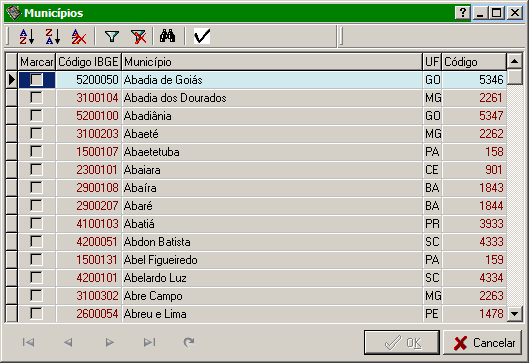
Task: Click the scrollbar up arrow
Action: [514, 61]
